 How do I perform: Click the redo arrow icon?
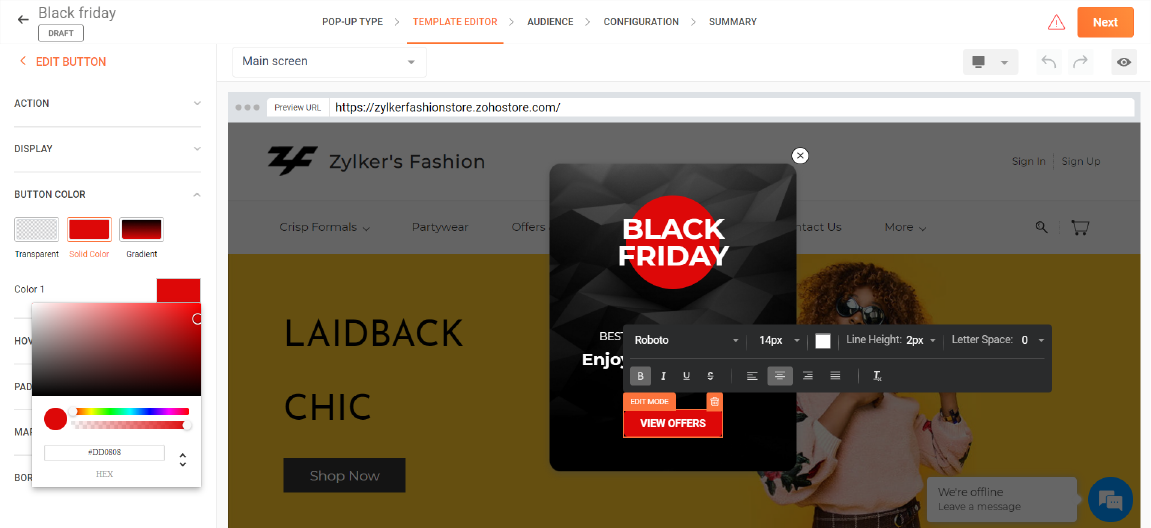(x=1080, y=62)
